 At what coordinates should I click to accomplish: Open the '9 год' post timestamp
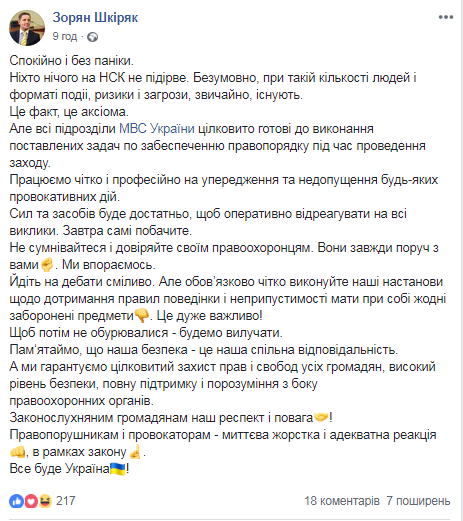(65, 36)
